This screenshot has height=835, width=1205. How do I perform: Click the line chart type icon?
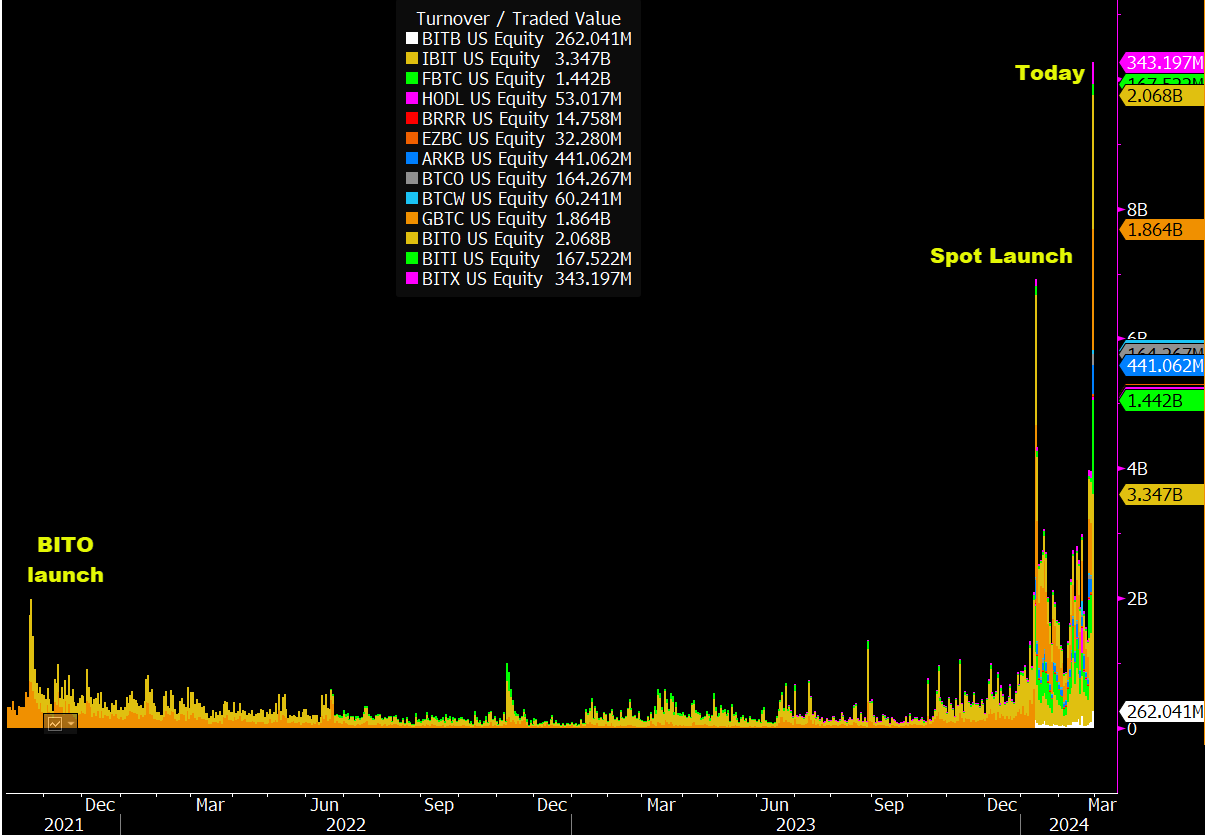pos(55,723)
